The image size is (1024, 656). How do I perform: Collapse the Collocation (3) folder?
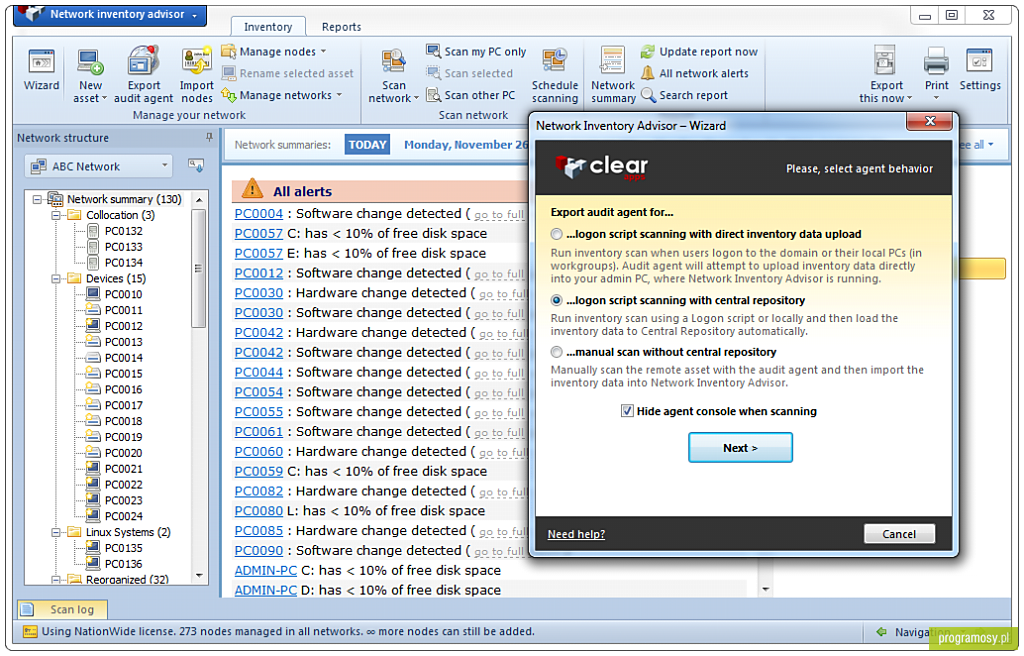click(x=56, y=215)
